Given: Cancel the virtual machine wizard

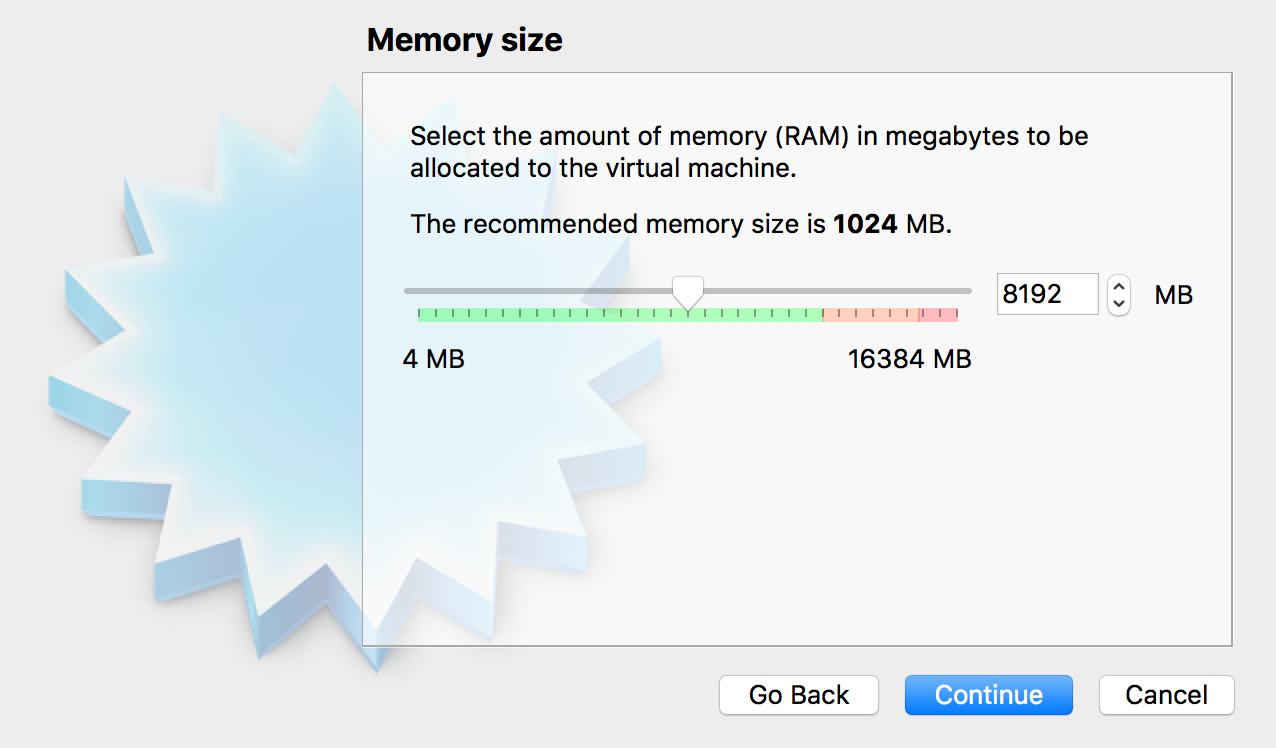Looking at the screenshot, I should [1167, 695].
